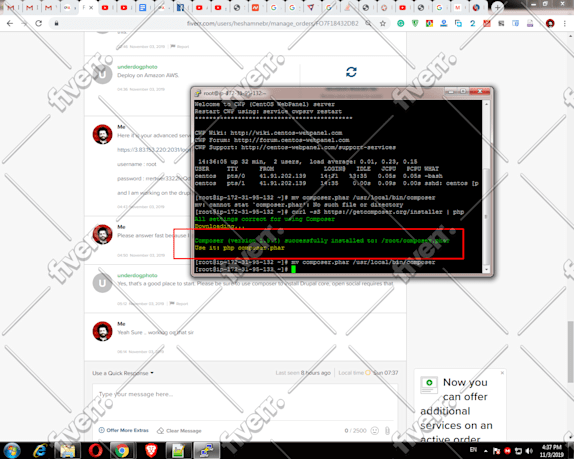Click the EN language indicator

tap(473, 450)
